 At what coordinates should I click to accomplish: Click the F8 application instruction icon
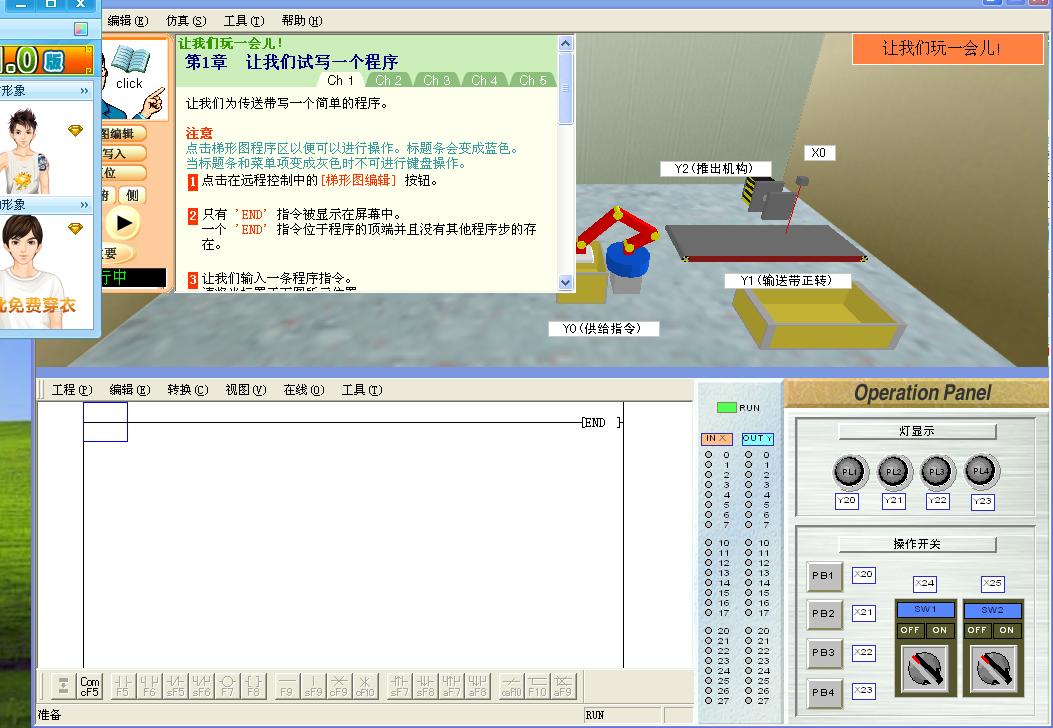[254, 685]
